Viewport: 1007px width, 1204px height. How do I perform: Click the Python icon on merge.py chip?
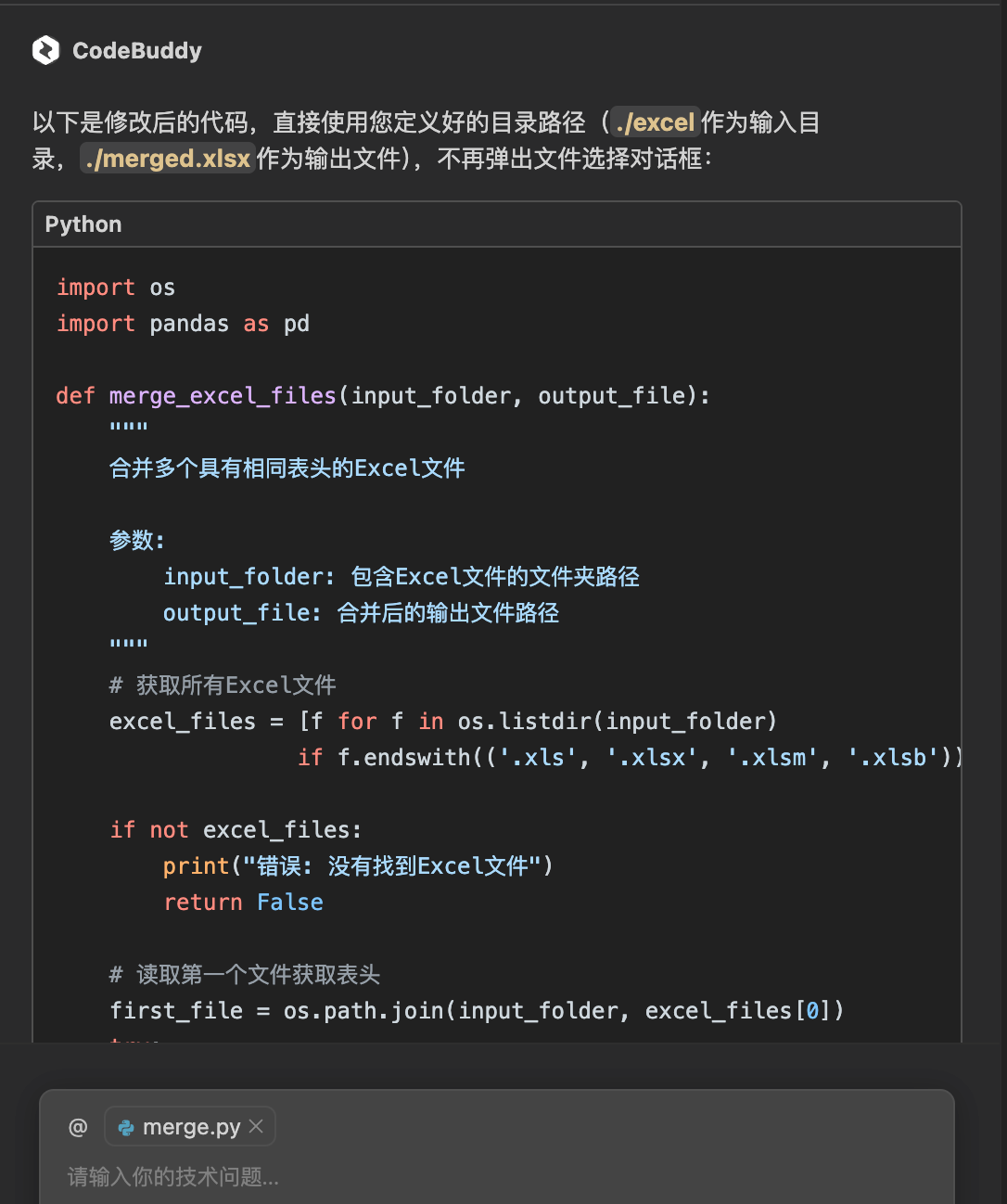tap(124, 1127)
